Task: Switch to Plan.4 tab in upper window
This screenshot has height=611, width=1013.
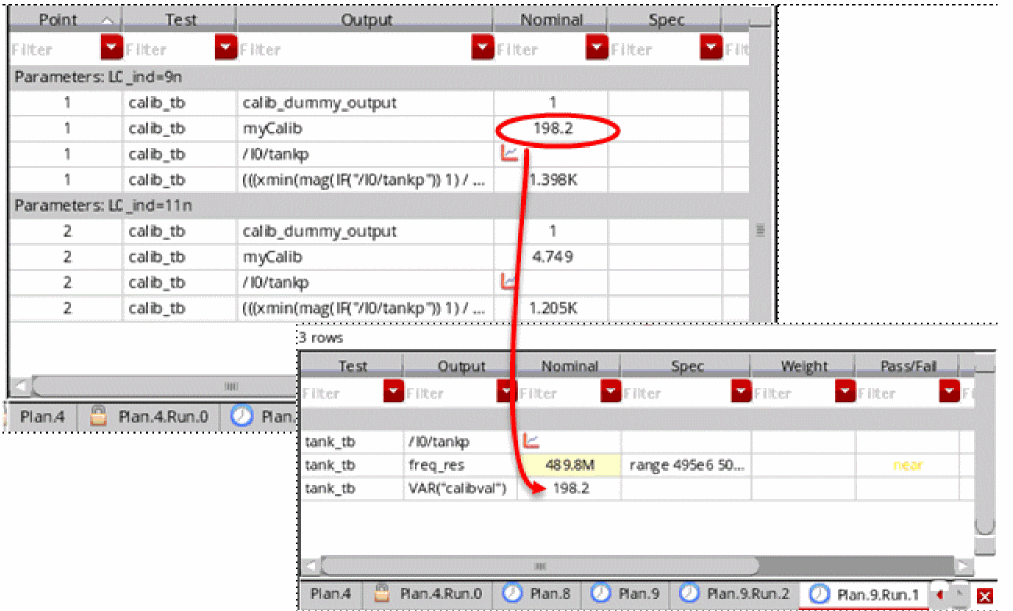Action: (x=42, y=417)
